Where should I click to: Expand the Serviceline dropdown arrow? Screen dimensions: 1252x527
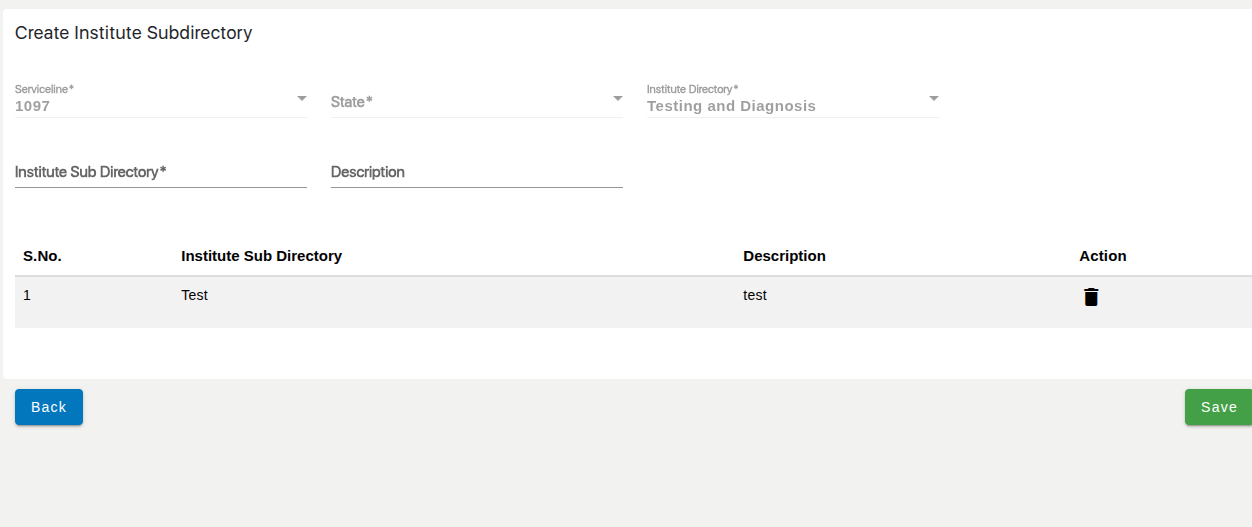pos(301,99)
